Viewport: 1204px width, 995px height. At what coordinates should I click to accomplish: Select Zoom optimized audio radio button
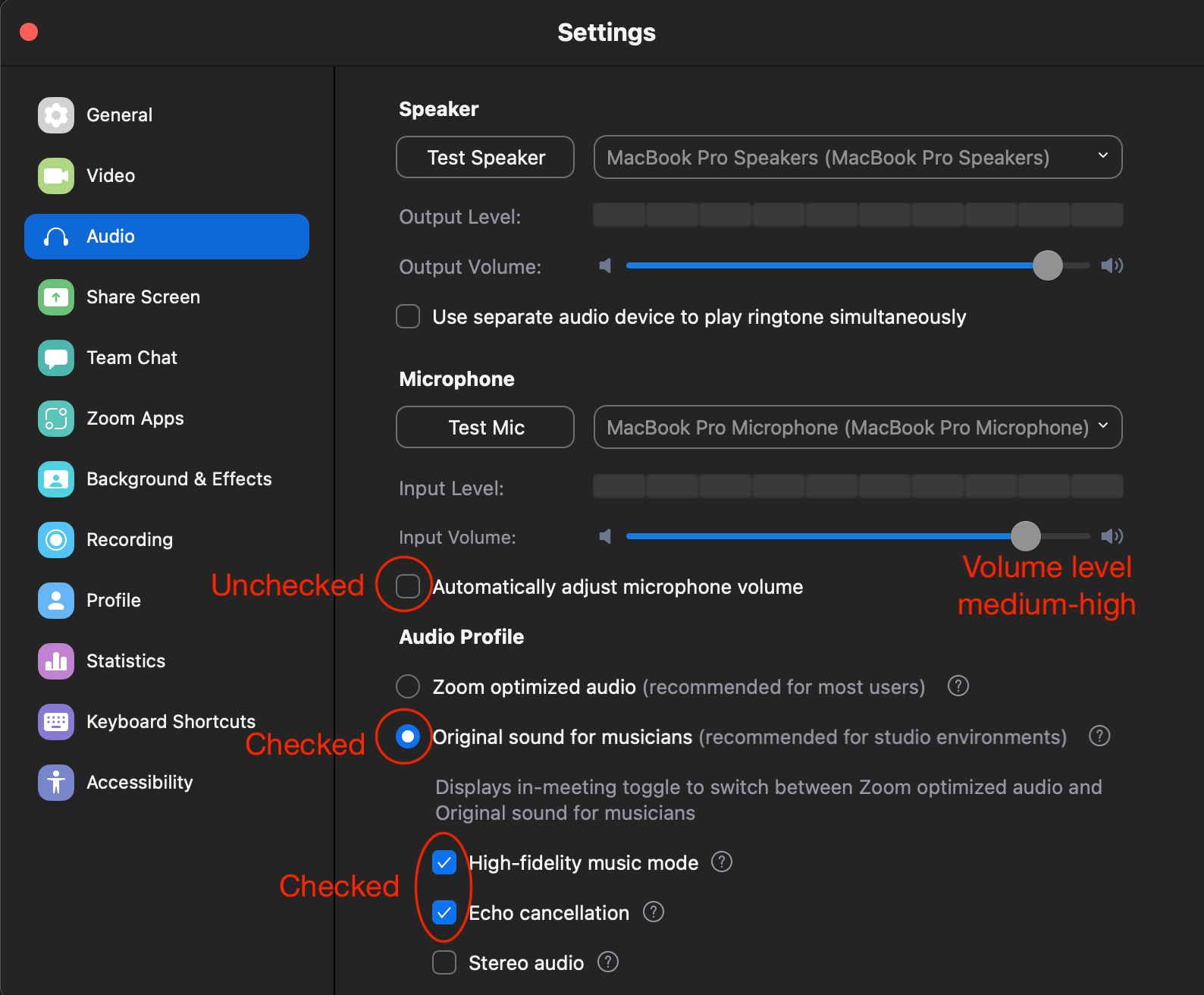pyautogui.click(x=407, y=686)
